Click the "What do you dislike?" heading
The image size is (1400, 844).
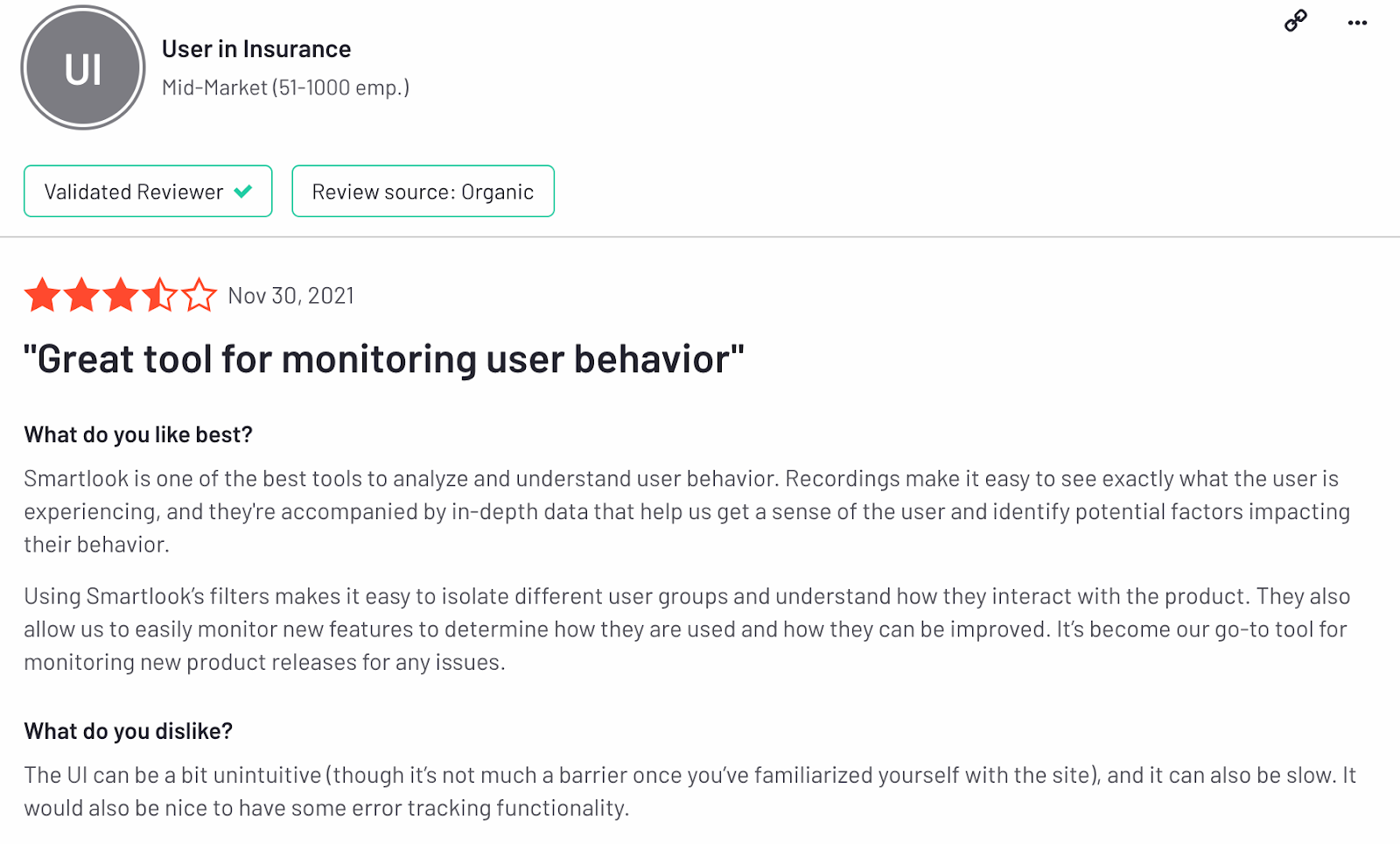coord(129,731)
